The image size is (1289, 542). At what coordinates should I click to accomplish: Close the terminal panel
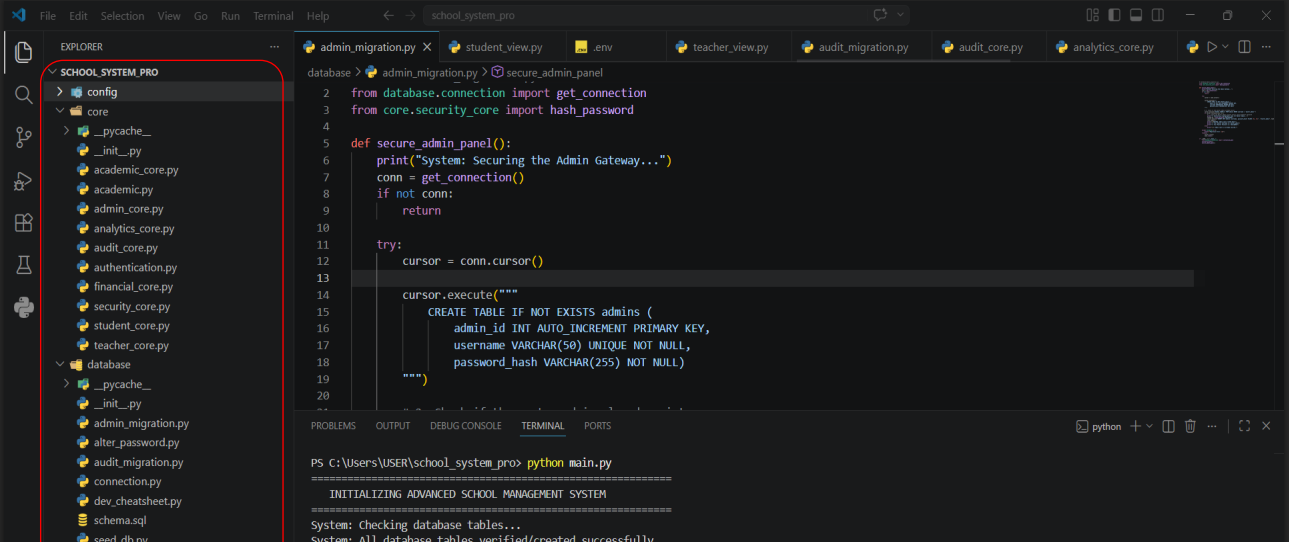[1266, 426]
